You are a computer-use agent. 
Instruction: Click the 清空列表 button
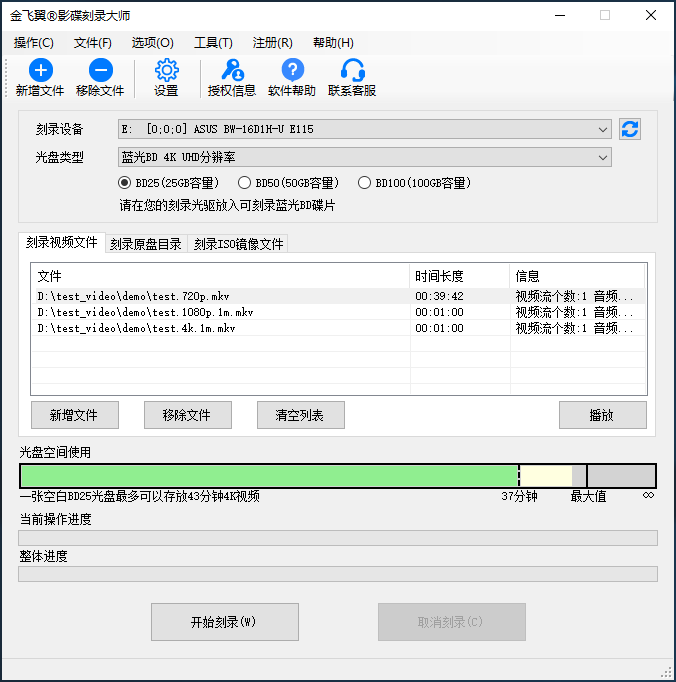click(301, 415)
